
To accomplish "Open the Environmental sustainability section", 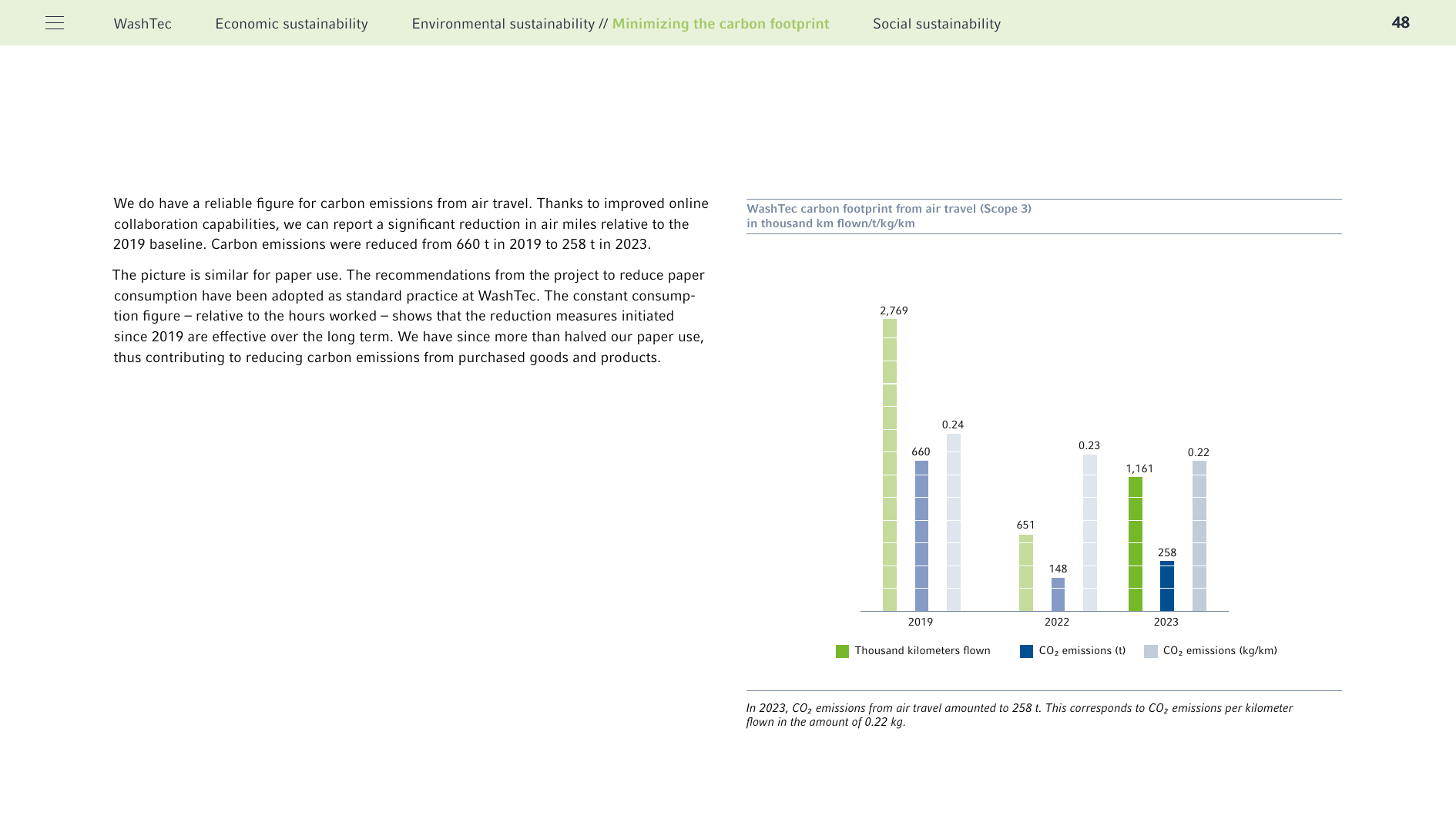I will point(503,24).
